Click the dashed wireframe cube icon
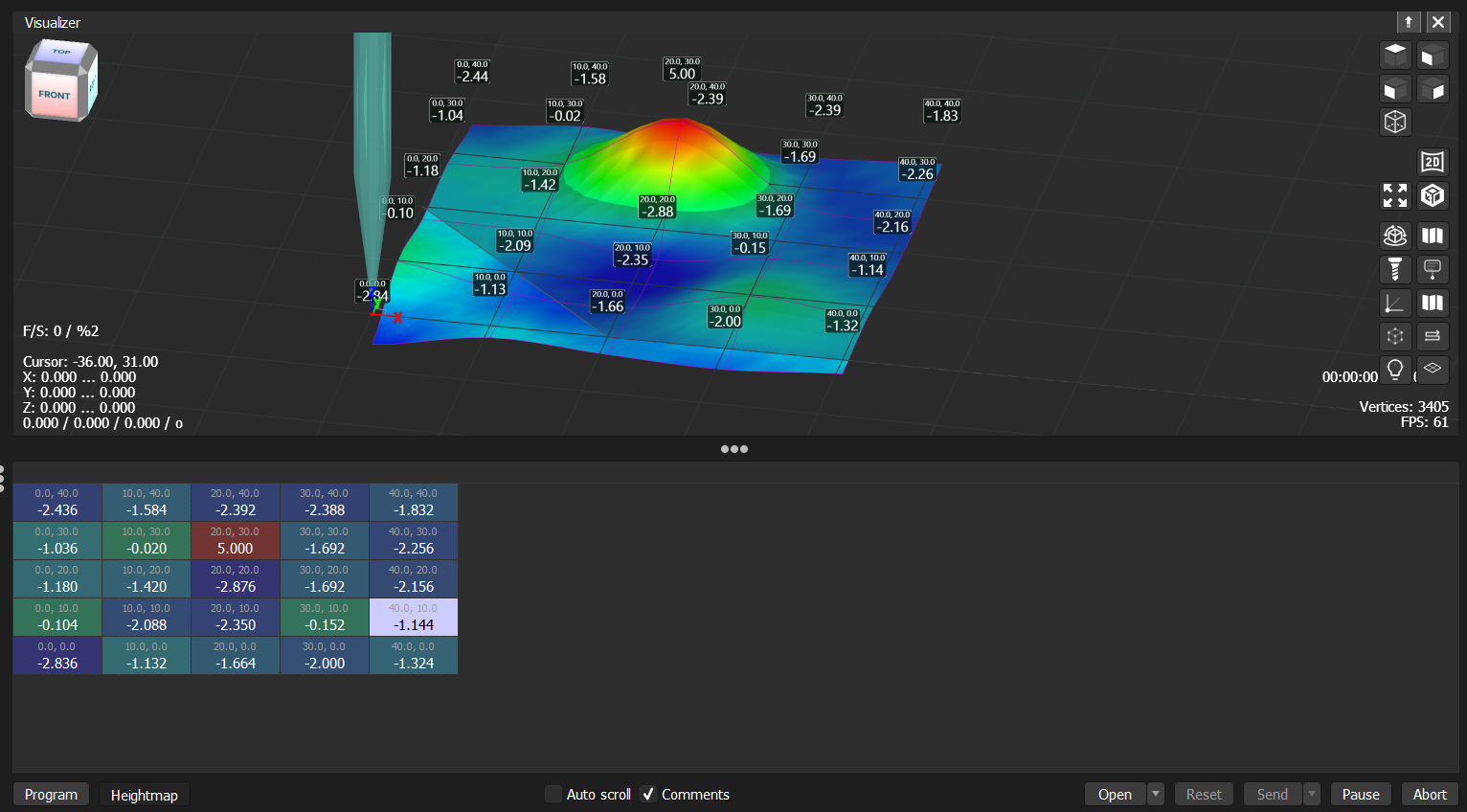This screenshot has height=812, width=1467. coord(1395,122)
